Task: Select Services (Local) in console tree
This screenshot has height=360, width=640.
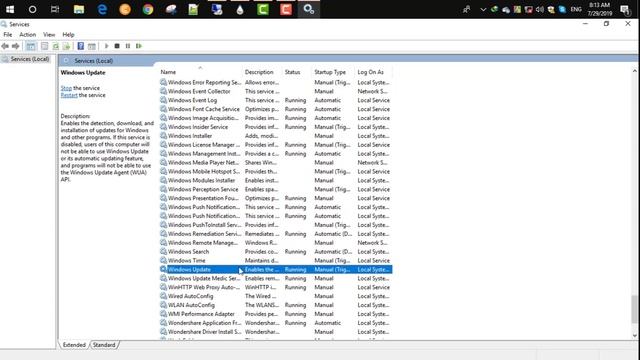Action: [29, 59]
